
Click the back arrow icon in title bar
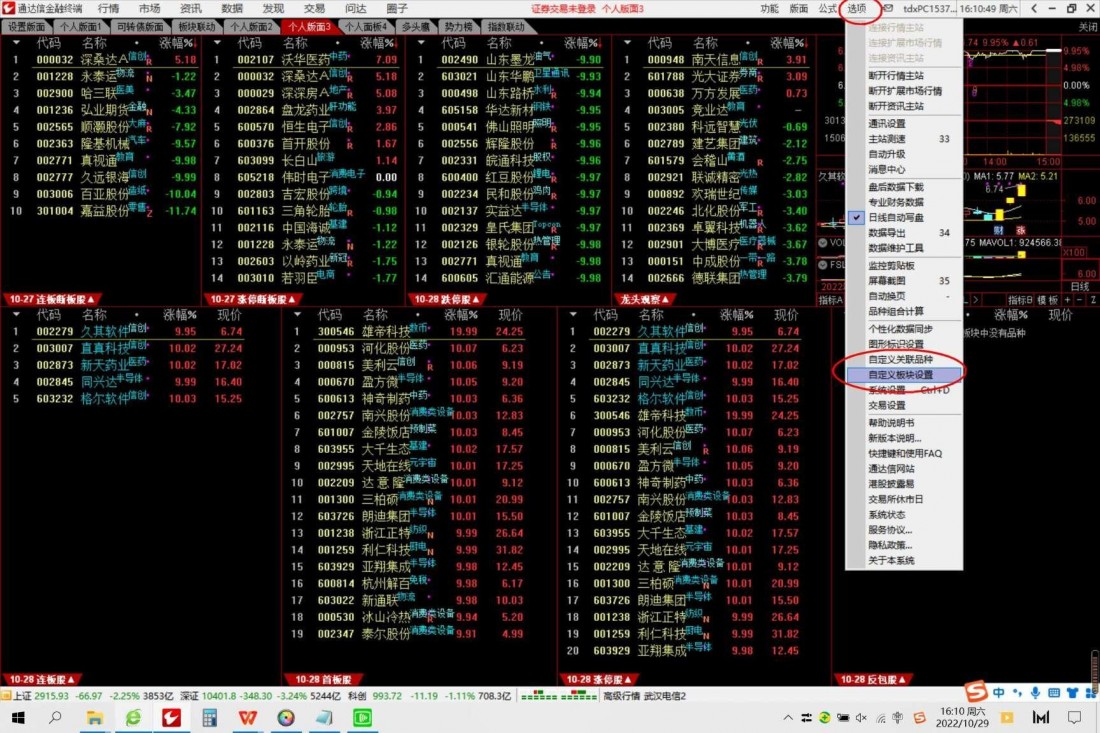[x=1034, y=8]
